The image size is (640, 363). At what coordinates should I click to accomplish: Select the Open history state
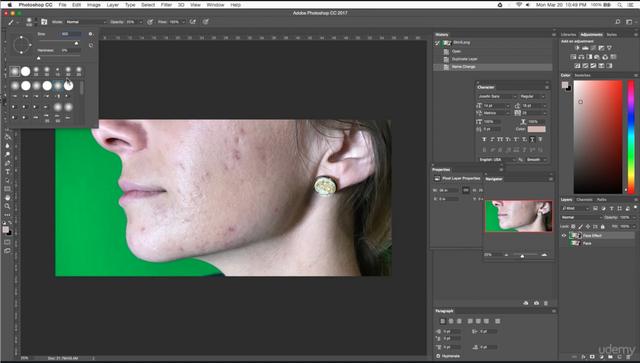click(x=493, y=51)
